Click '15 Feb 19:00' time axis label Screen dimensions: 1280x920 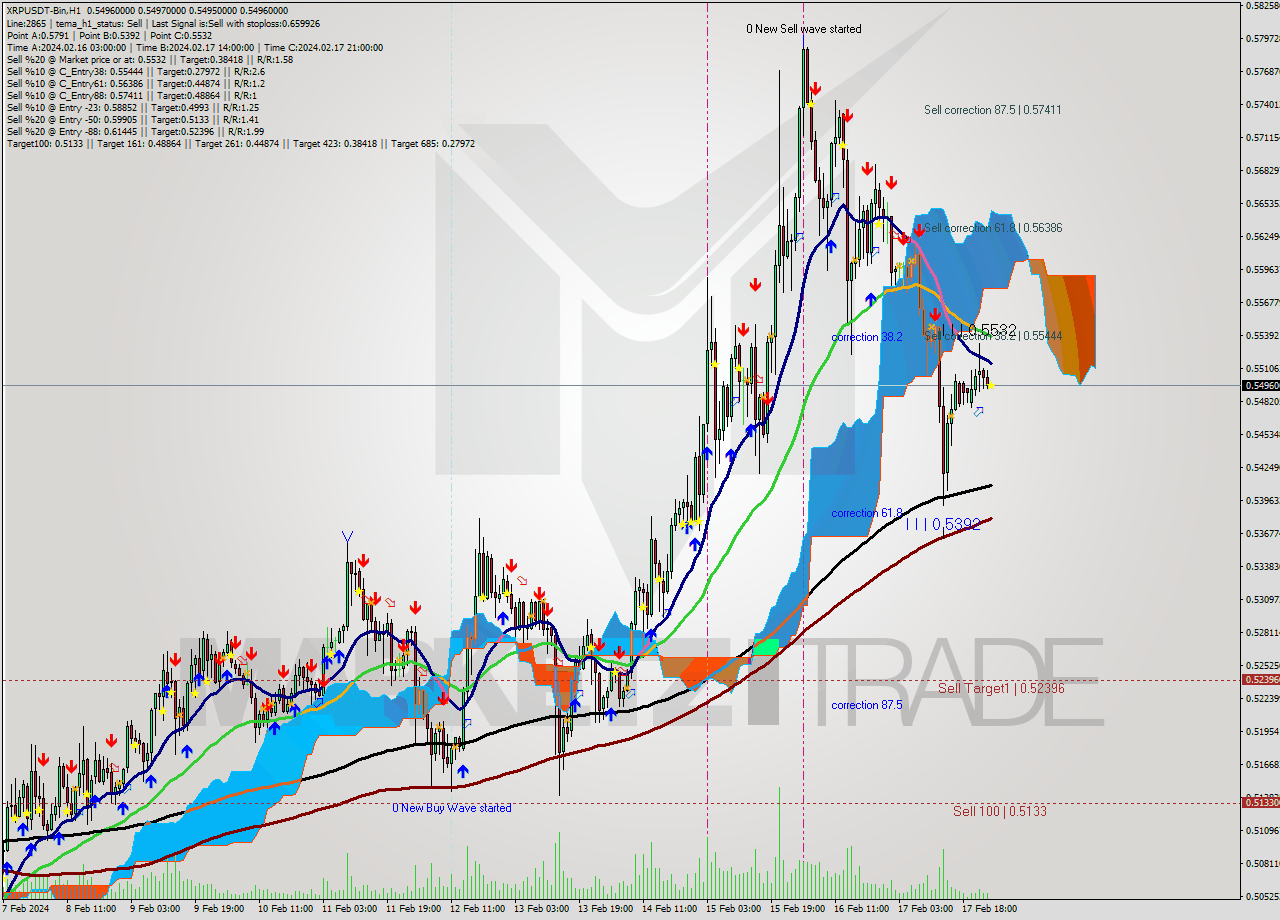click(x=797, y=909)
